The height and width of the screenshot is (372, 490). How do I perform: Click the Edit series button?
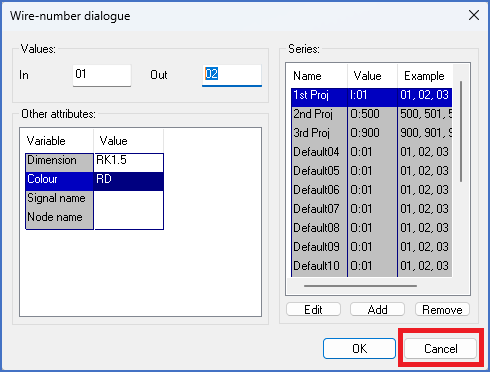point(313,309)
